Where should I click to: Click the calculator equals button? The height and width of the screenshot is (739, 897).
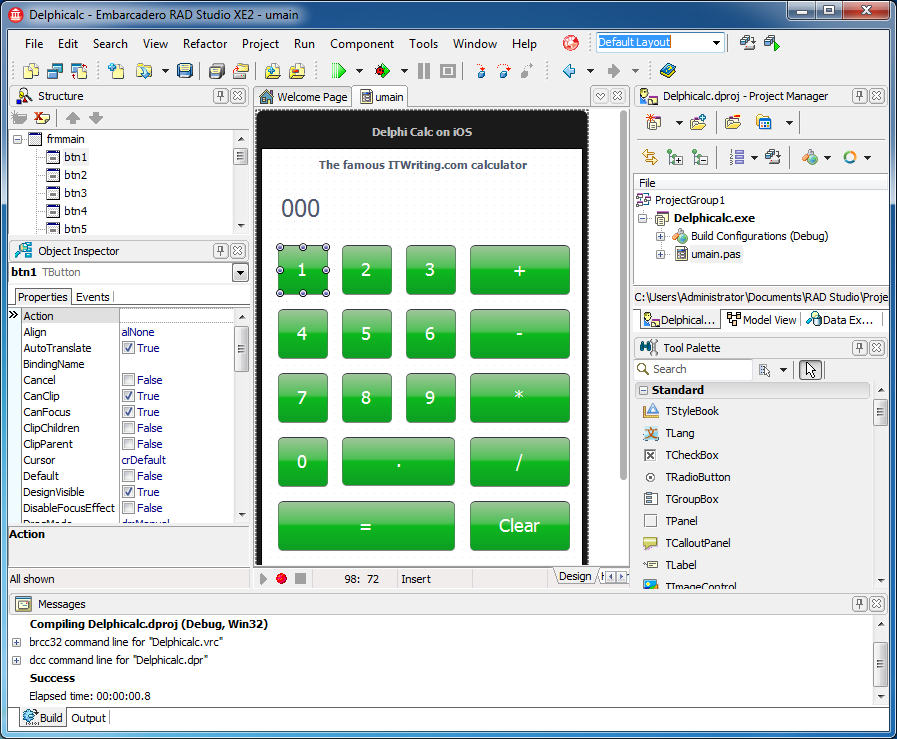tap(366, 526)
